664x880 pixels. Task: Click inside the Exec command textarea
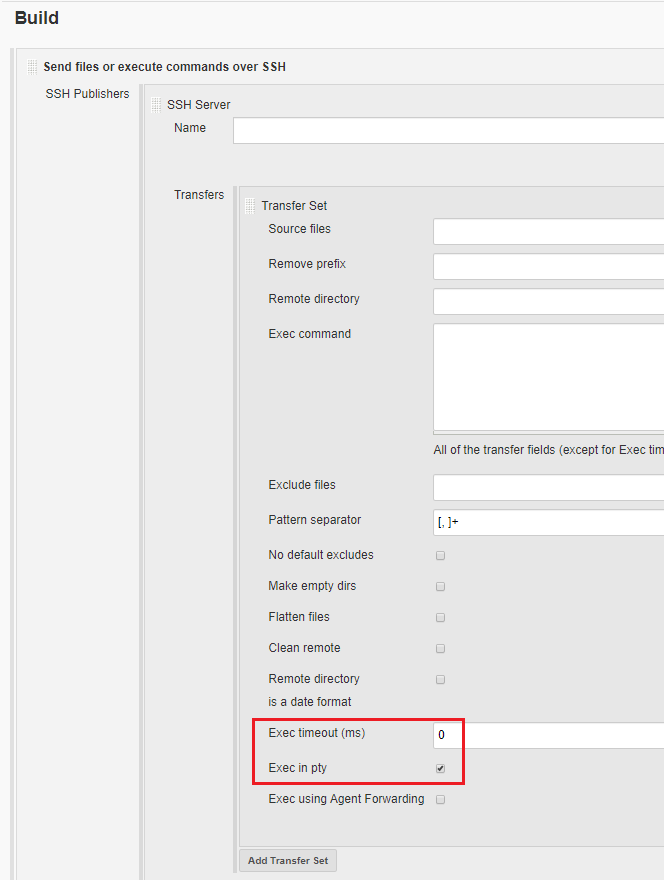(548, 377)
